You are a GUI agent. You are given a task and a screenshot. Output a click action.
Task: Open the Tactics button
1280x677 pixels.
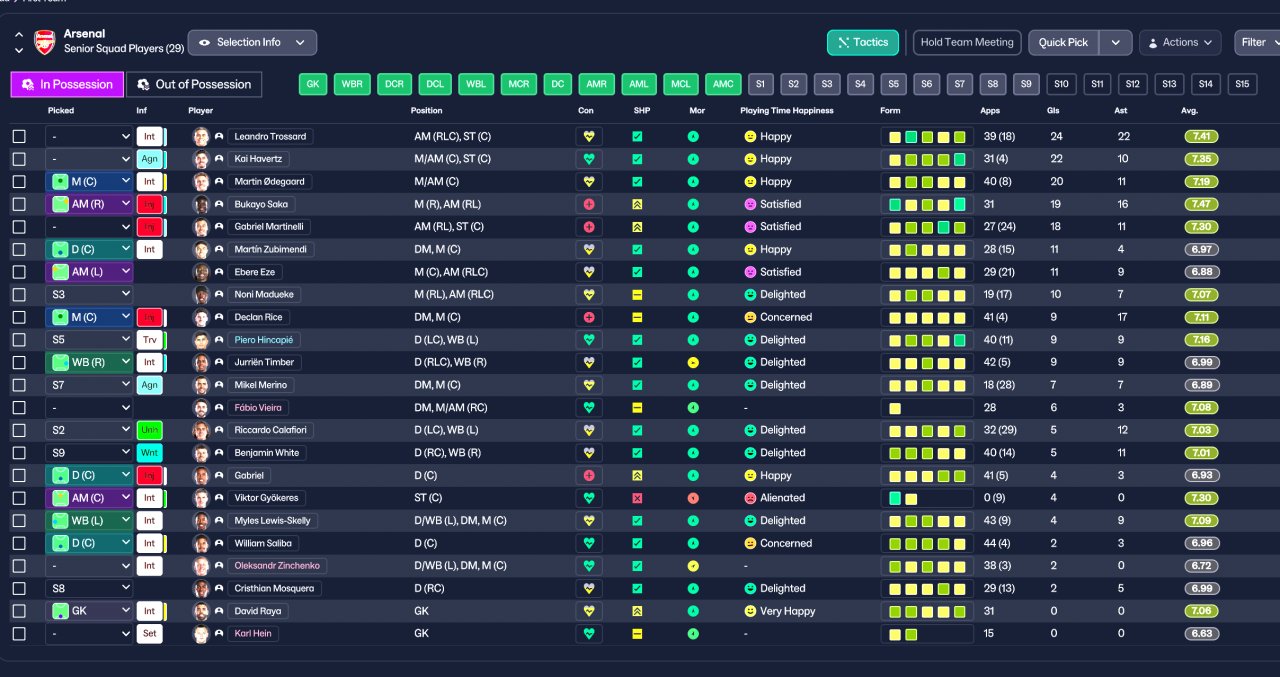tap(863, 42)
